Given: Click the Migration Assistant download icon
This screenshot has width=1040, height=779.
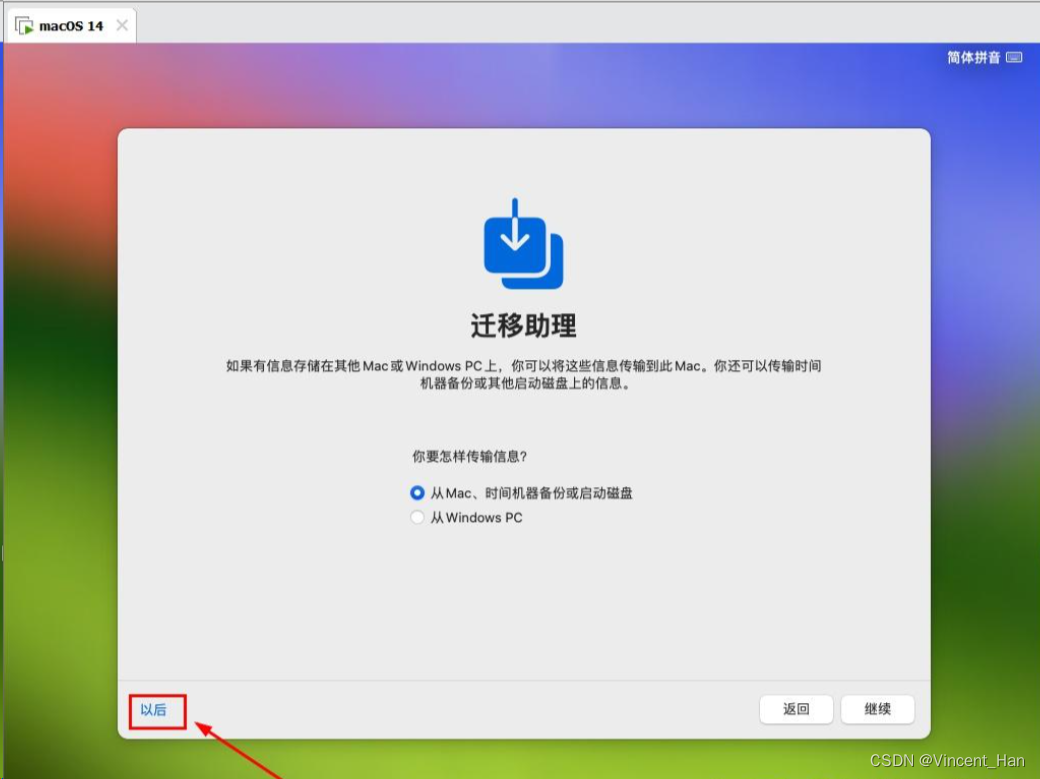Looking at the screenshot, I should [x=523, y=244].
